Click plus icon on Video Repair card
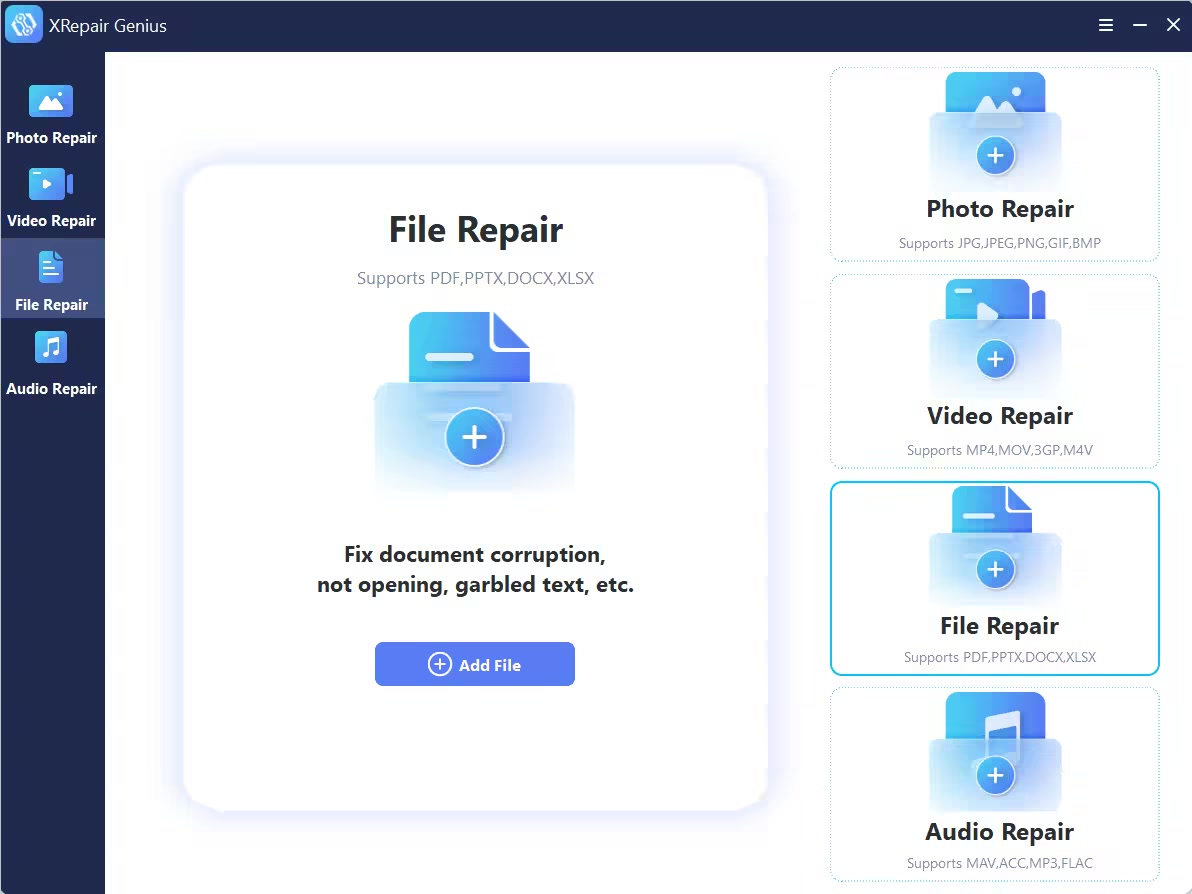Viewport: 1192px width, 894px height. [995, 359]
